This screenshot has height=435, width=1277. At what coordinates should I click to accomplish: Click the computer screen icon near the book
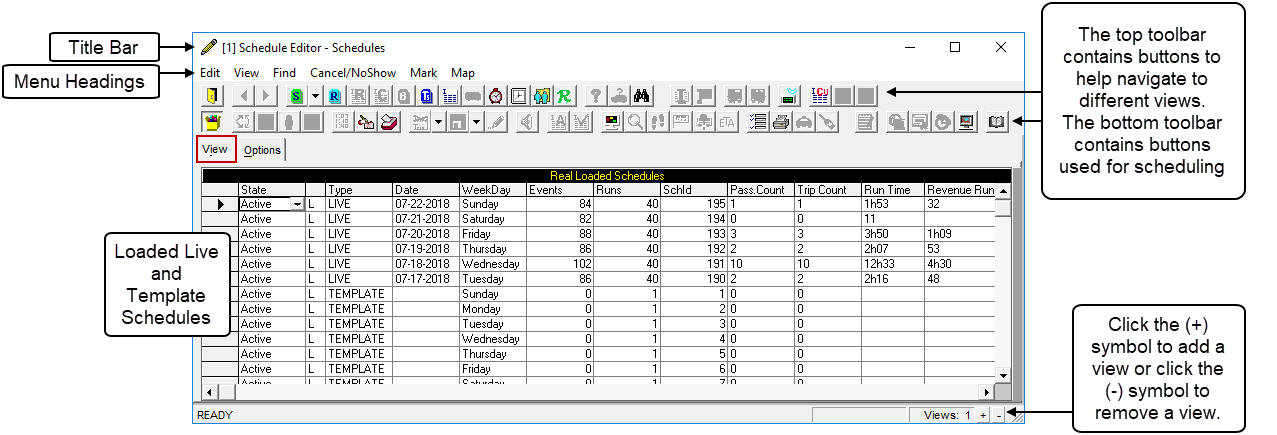point(967,122)
